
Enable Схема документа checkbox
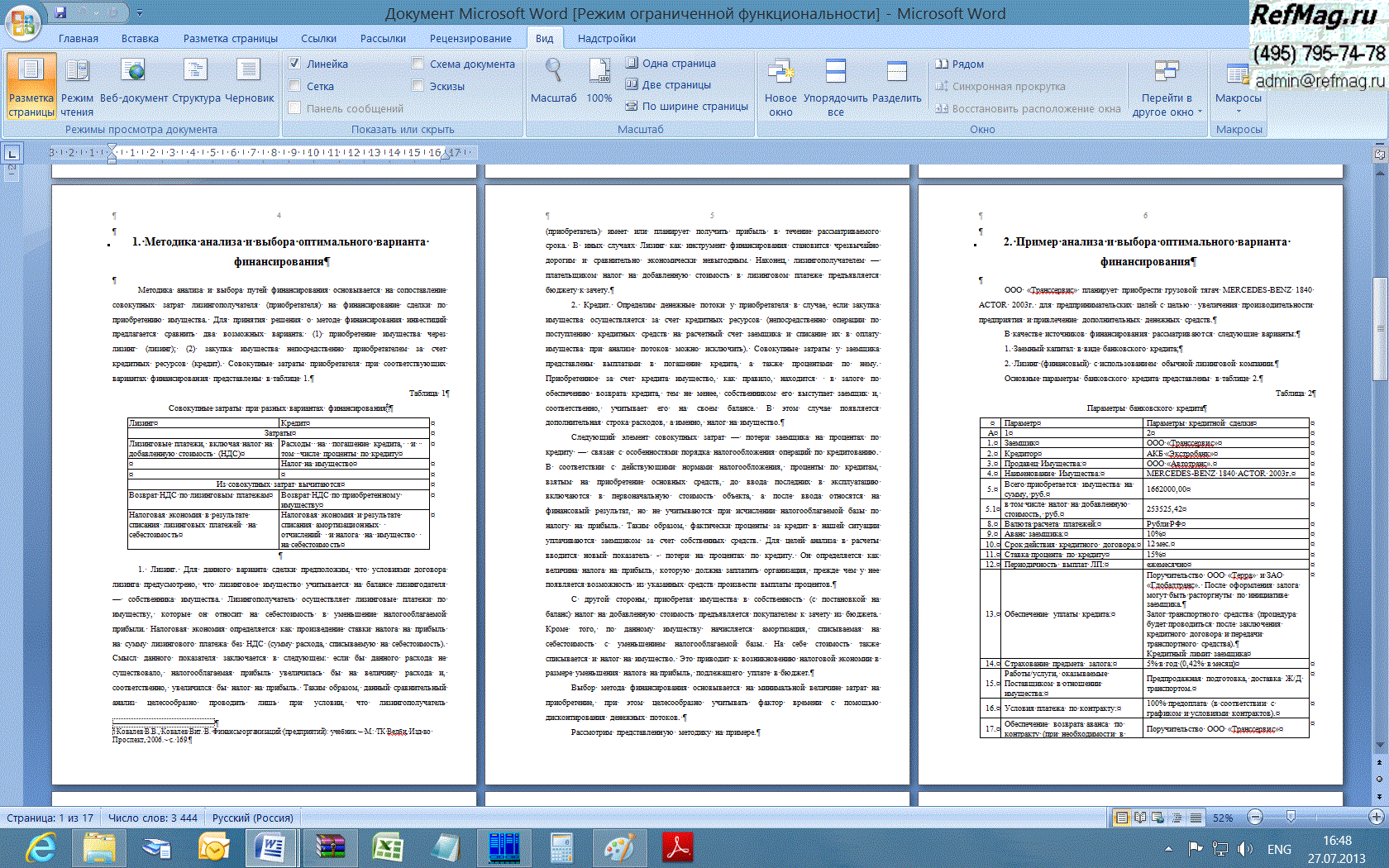click(x=418, y=64)
